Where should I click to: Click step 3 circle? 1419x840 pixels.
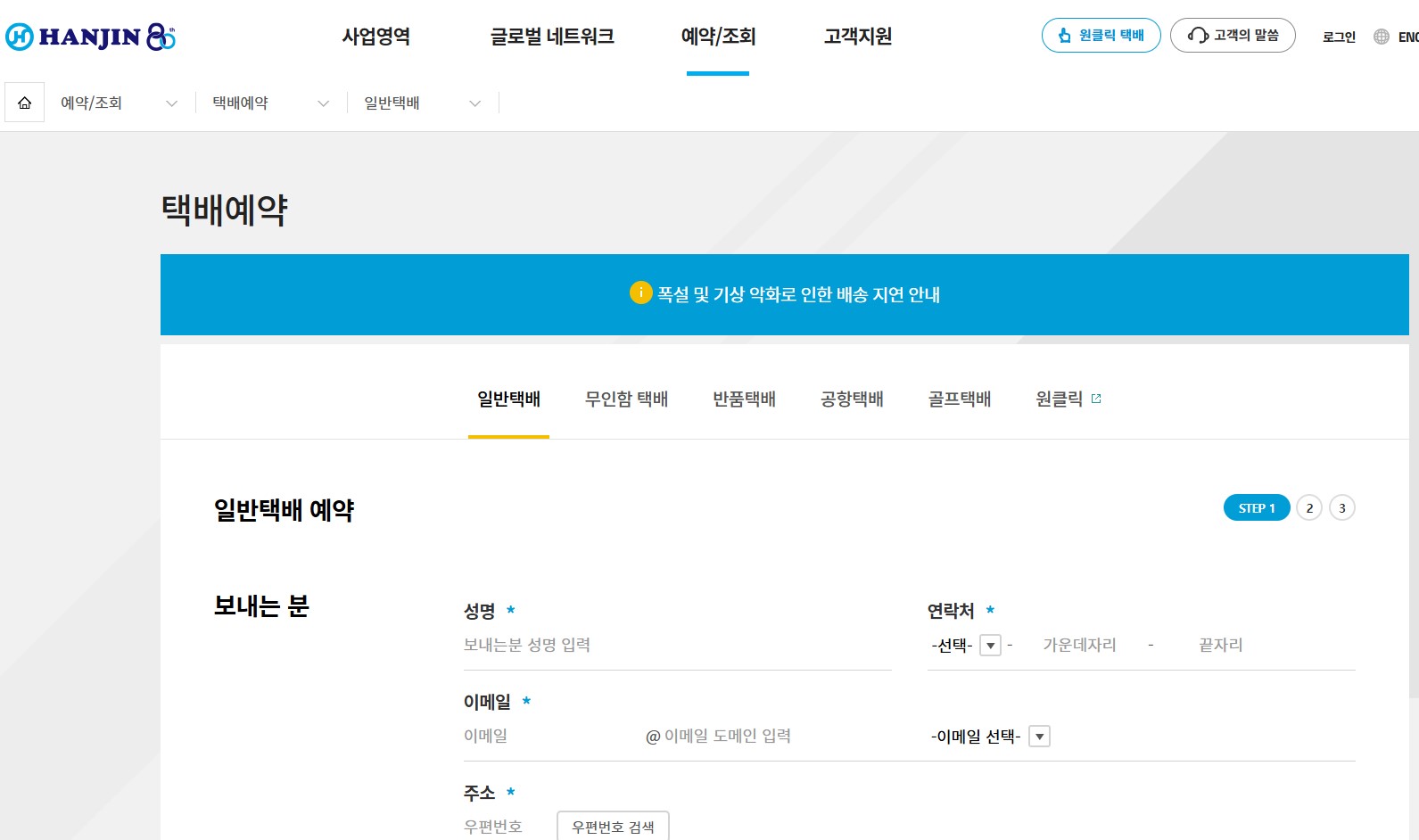click(x=1342, y=507)
